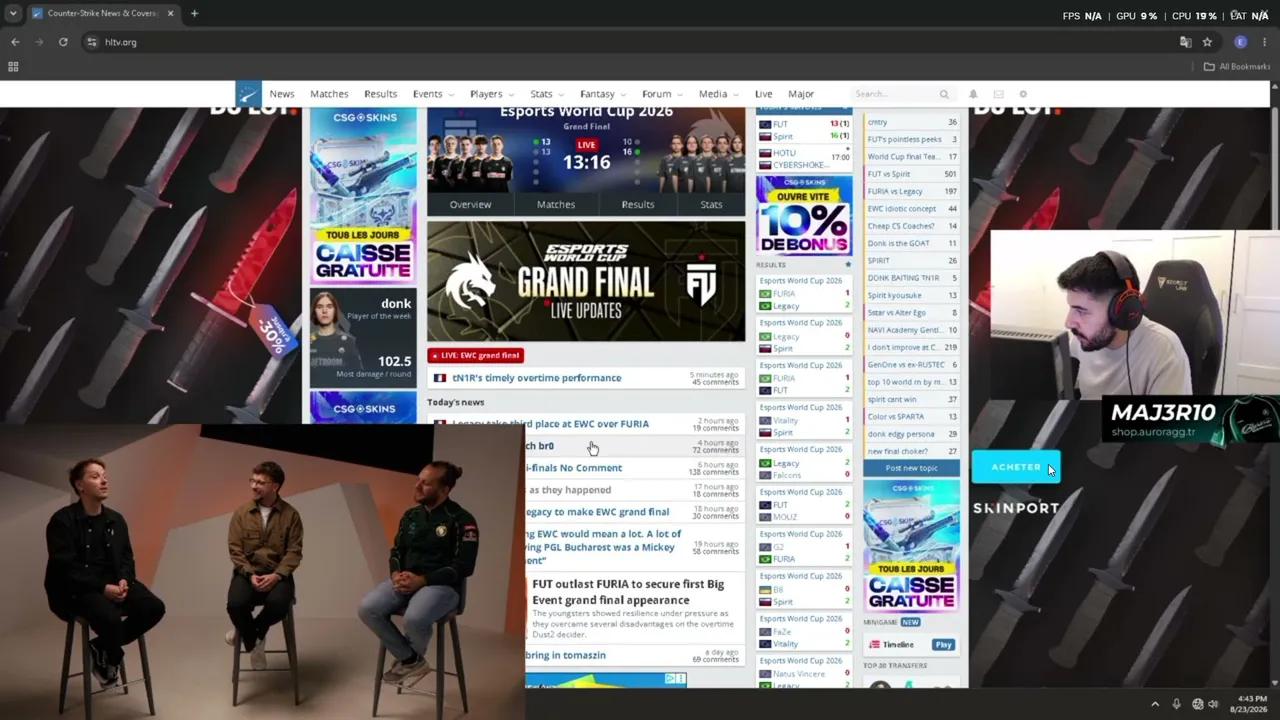Open donk Player of the week card
The width and height of the screenshot is (1280, 720).
(363, 336)
